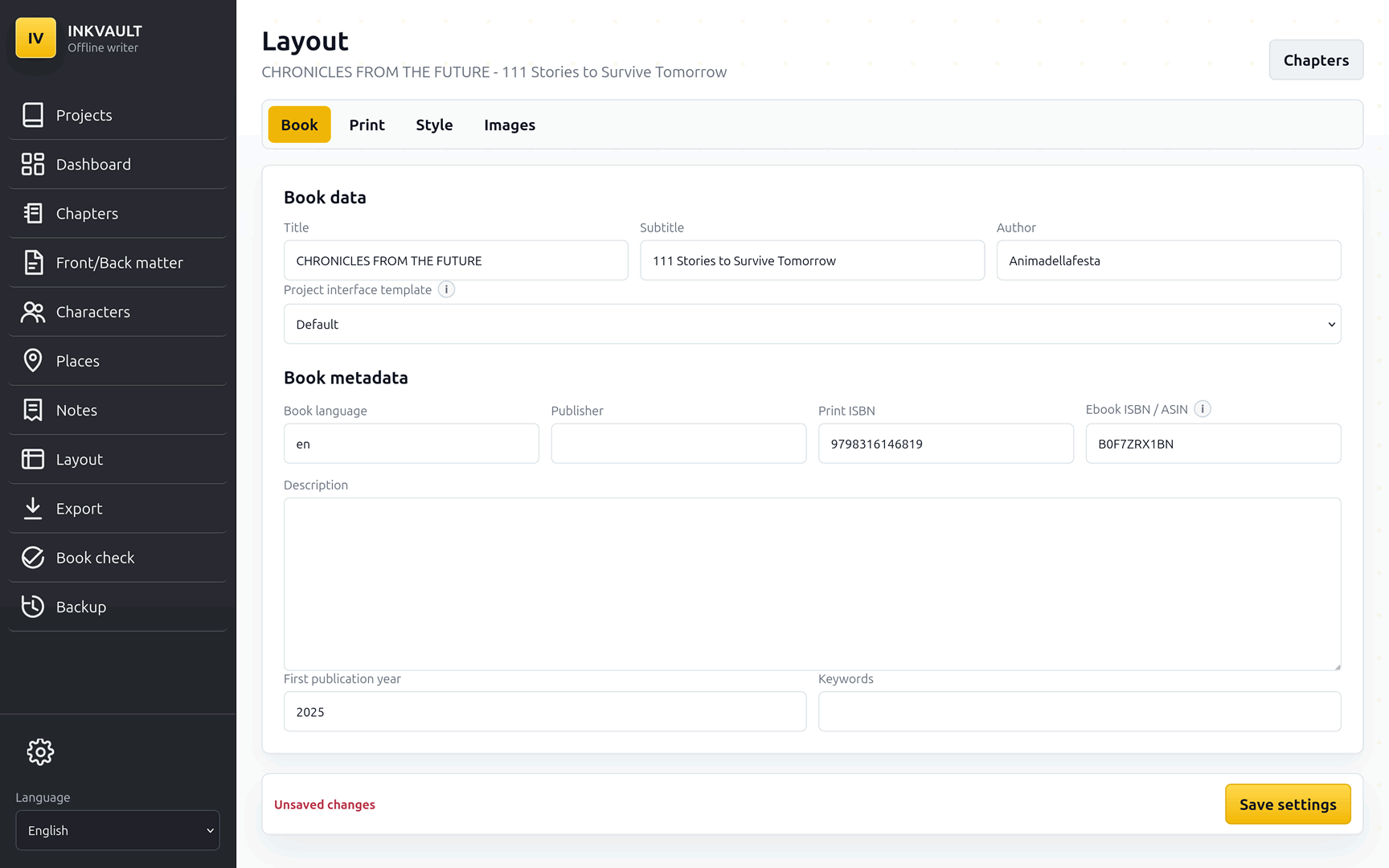Screen dimensions: 1389x868
Task: Focus the First publication year field
Action: pos(545,711)
